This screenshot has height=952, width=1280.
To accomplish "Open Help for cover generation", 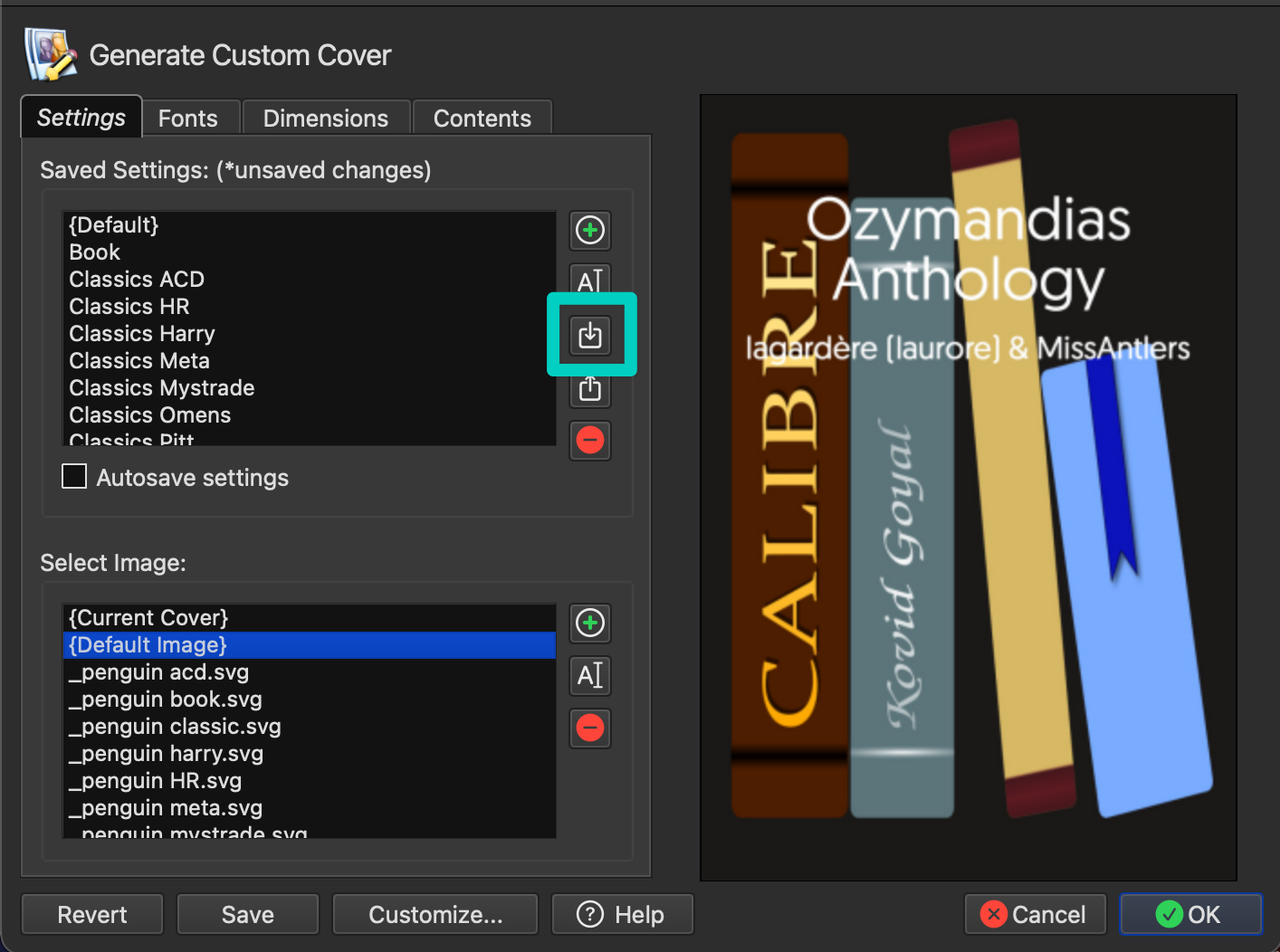I will pyautogui.click(x=622, y=914).
